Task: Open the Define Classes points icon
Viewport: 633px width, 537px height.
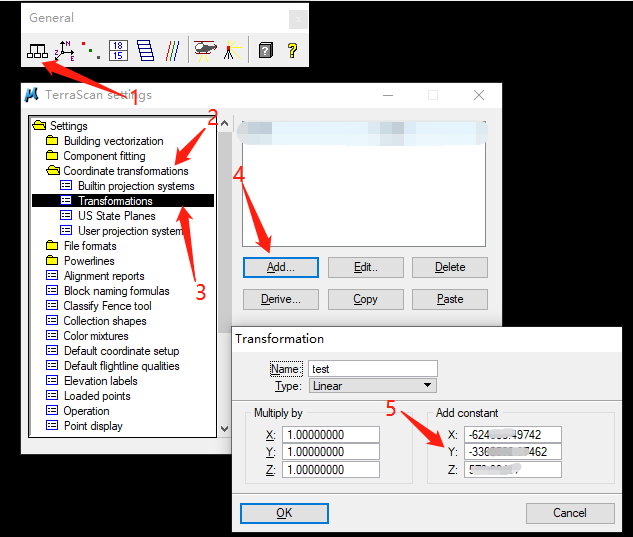Action: 91,51
